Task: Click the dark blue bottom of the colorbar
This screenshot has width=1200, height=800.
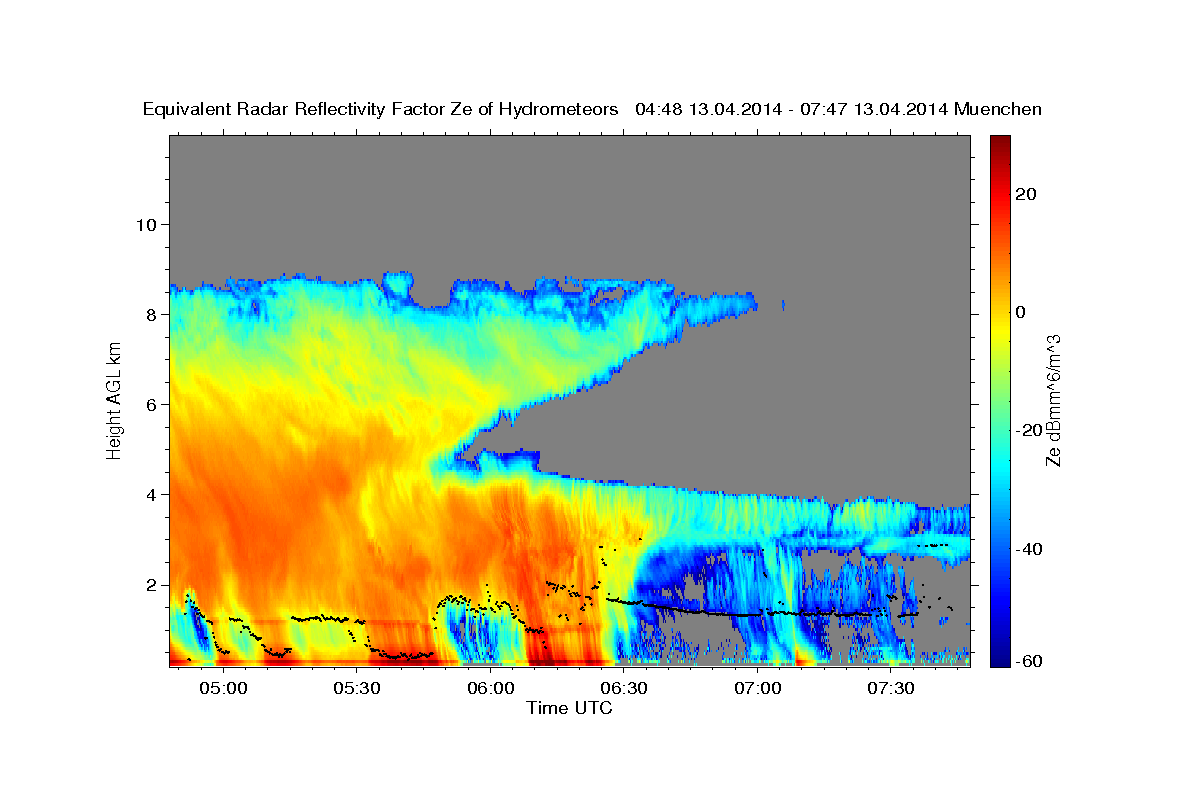Action: click(x=999, y=656)
